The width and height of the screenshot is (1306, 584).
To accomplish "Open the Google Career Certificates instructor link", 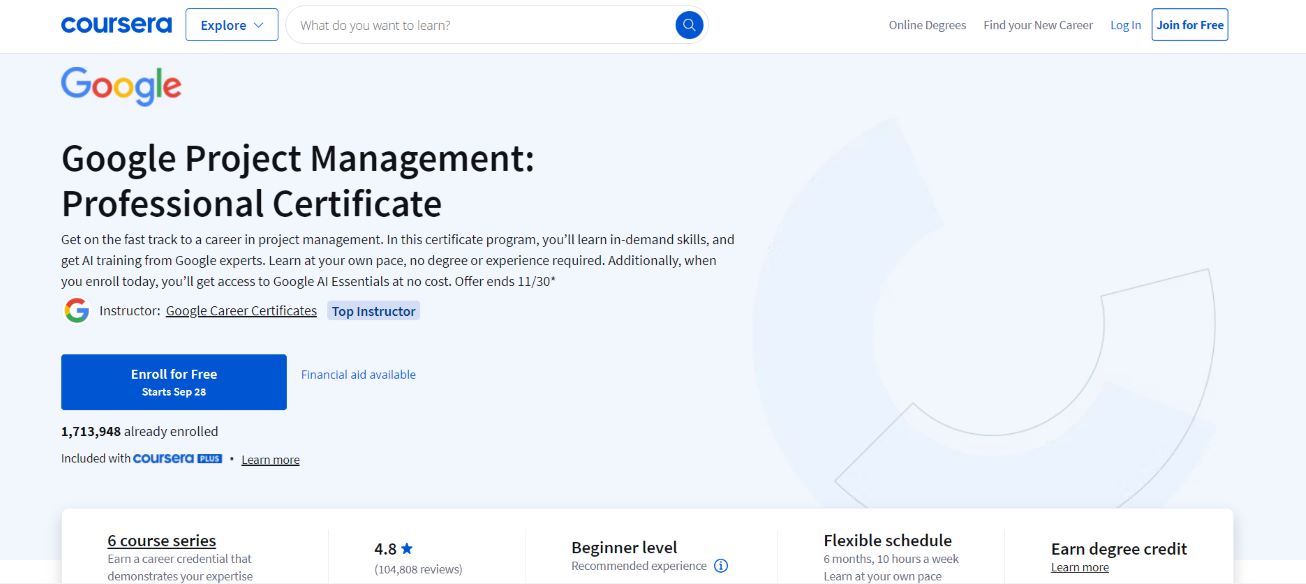I will click(241, 311).
